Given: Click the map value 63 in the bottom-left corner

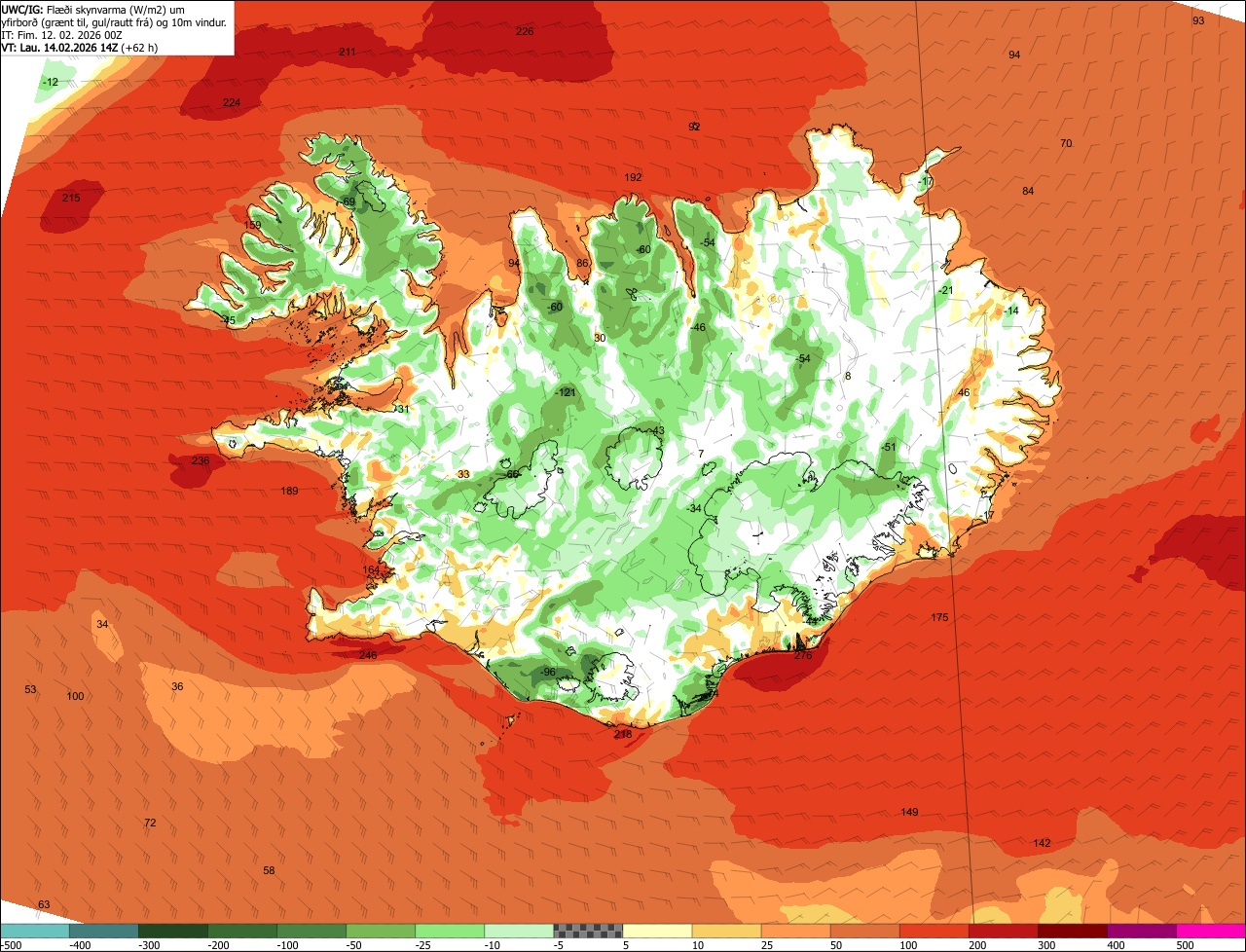Looking at the screenshot, I should tap(44, 904).
